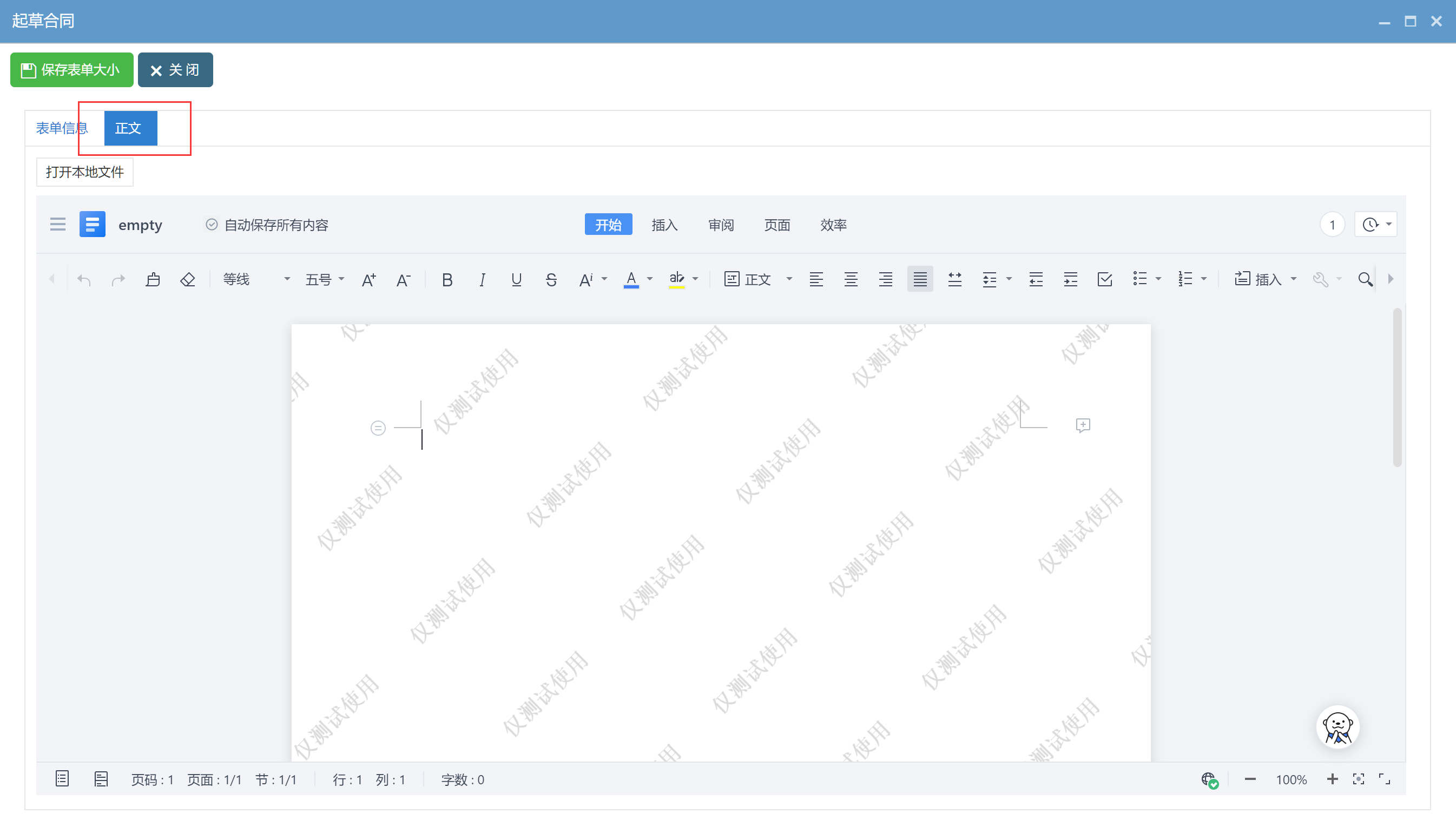Clear formatting with the eraser icon
Viewport: 1456px width, 833px height.
(x=188, y=279)
